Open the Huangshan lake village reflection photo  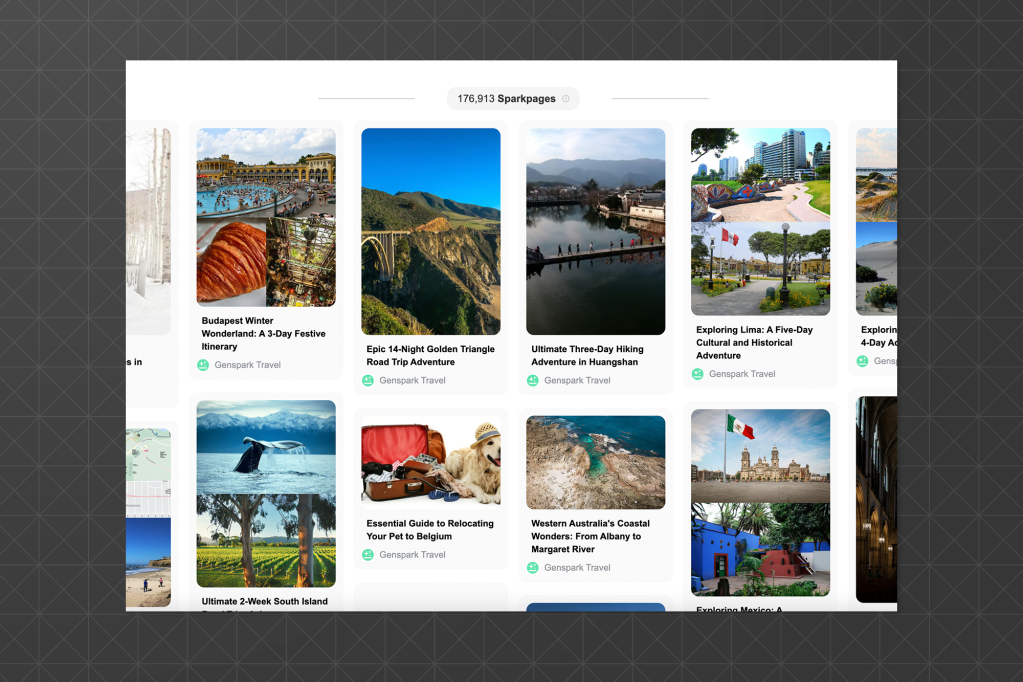(596, 232)
